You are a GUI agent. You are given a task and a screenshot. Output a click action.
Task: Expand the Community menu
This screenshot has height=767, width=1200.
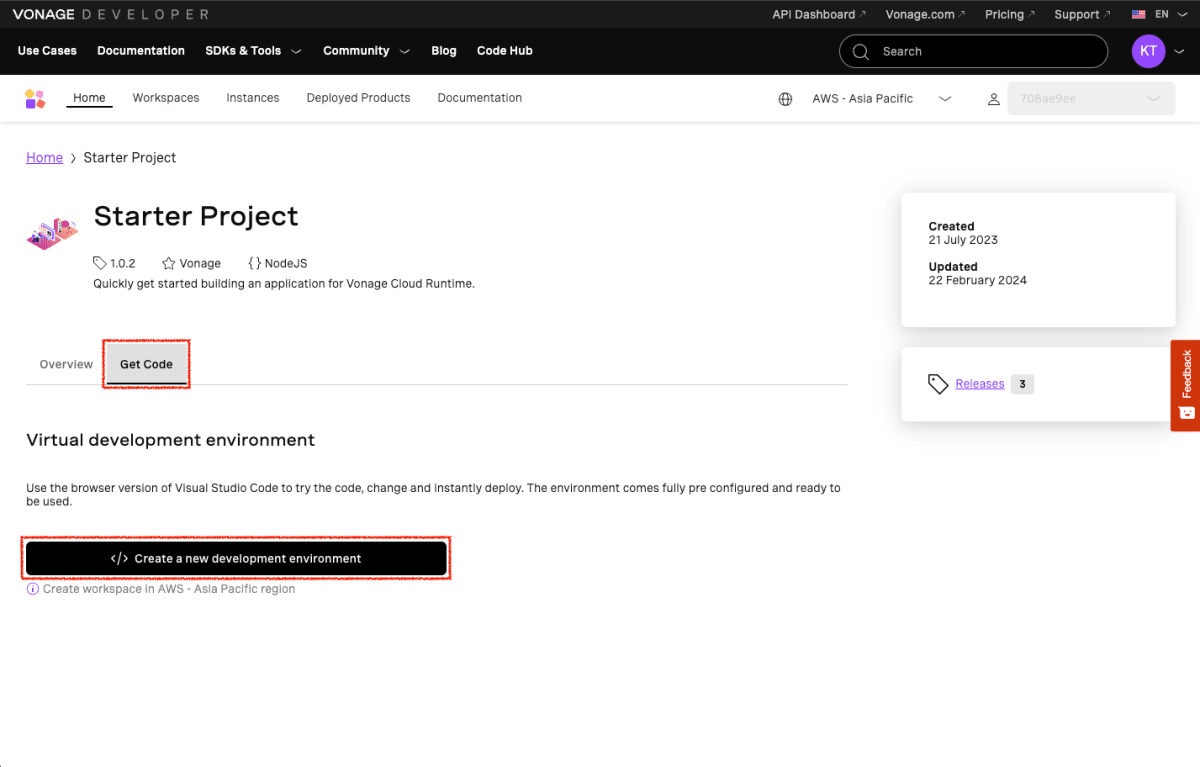click(x=366, y=51)
